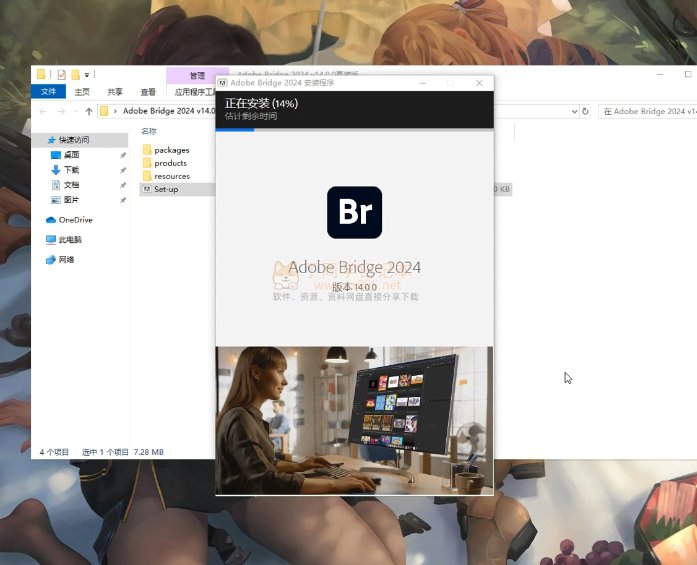Click the pin icon beside 桌面
The width and height of the screenshot is (697, 565).
coord(123,155)
